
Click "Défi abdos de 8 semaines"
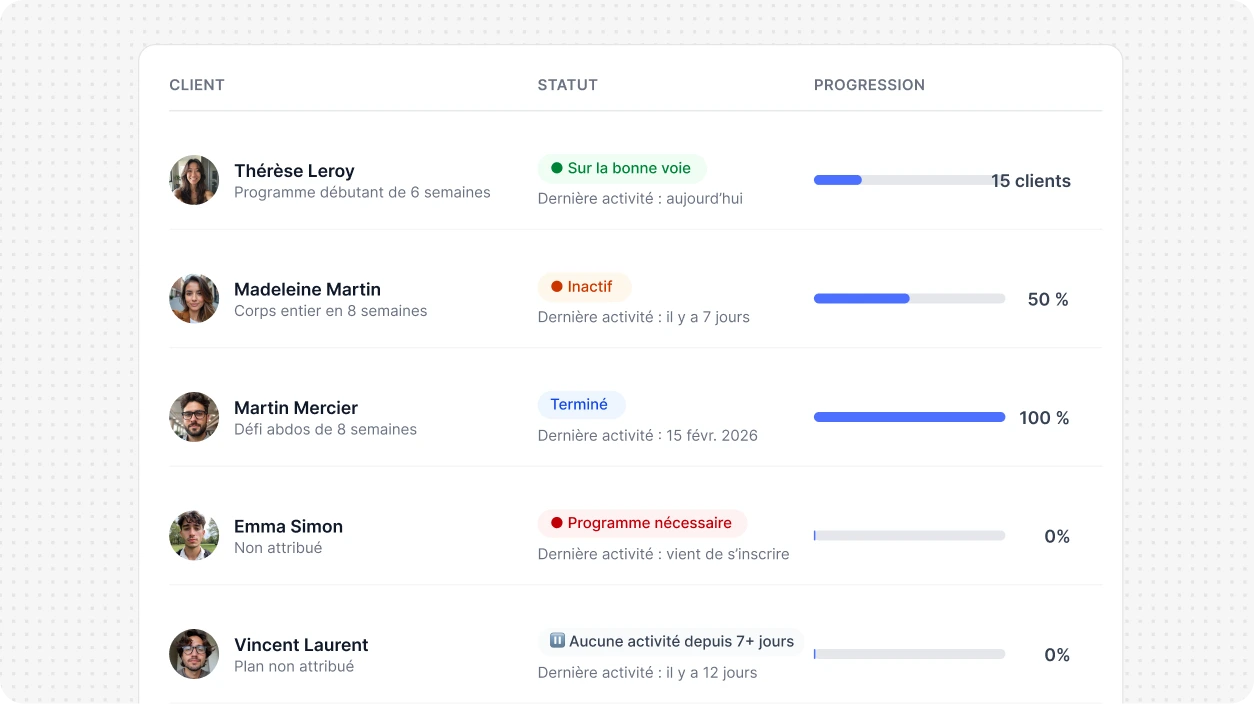325,429
